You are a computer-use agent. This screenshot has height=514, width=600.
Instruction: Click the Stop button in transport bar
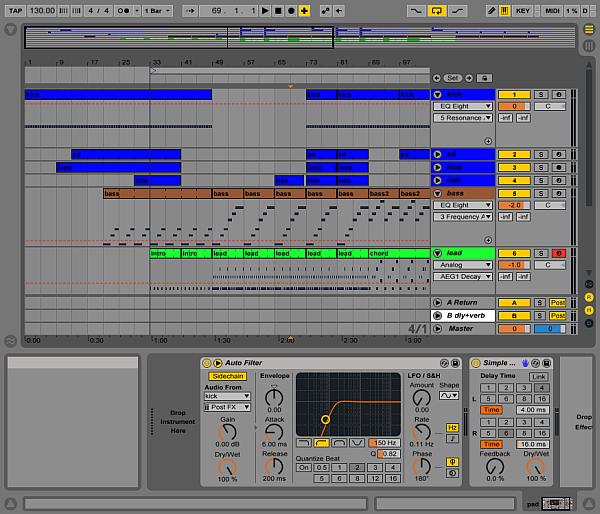coord(278,11)
